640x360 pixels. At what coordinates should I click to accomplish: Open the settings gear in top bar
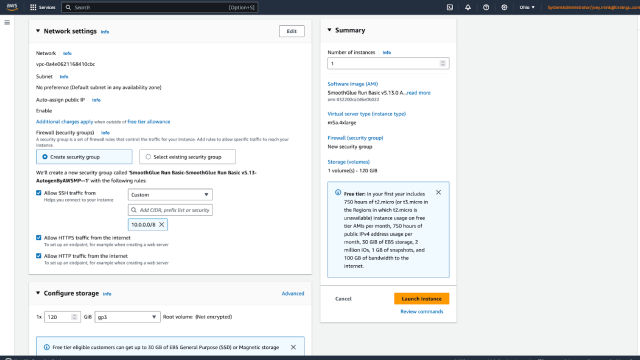504,7
